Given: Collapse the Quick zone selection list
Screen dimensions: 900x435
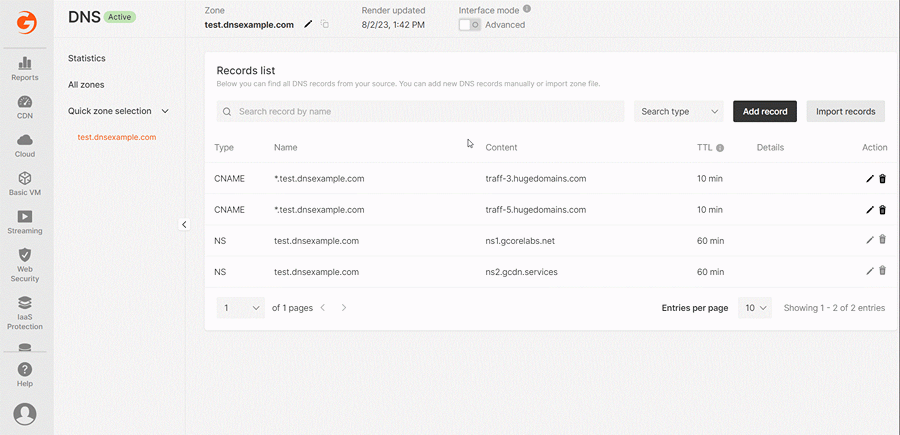Looking at the screenshot, I should 165,111.
